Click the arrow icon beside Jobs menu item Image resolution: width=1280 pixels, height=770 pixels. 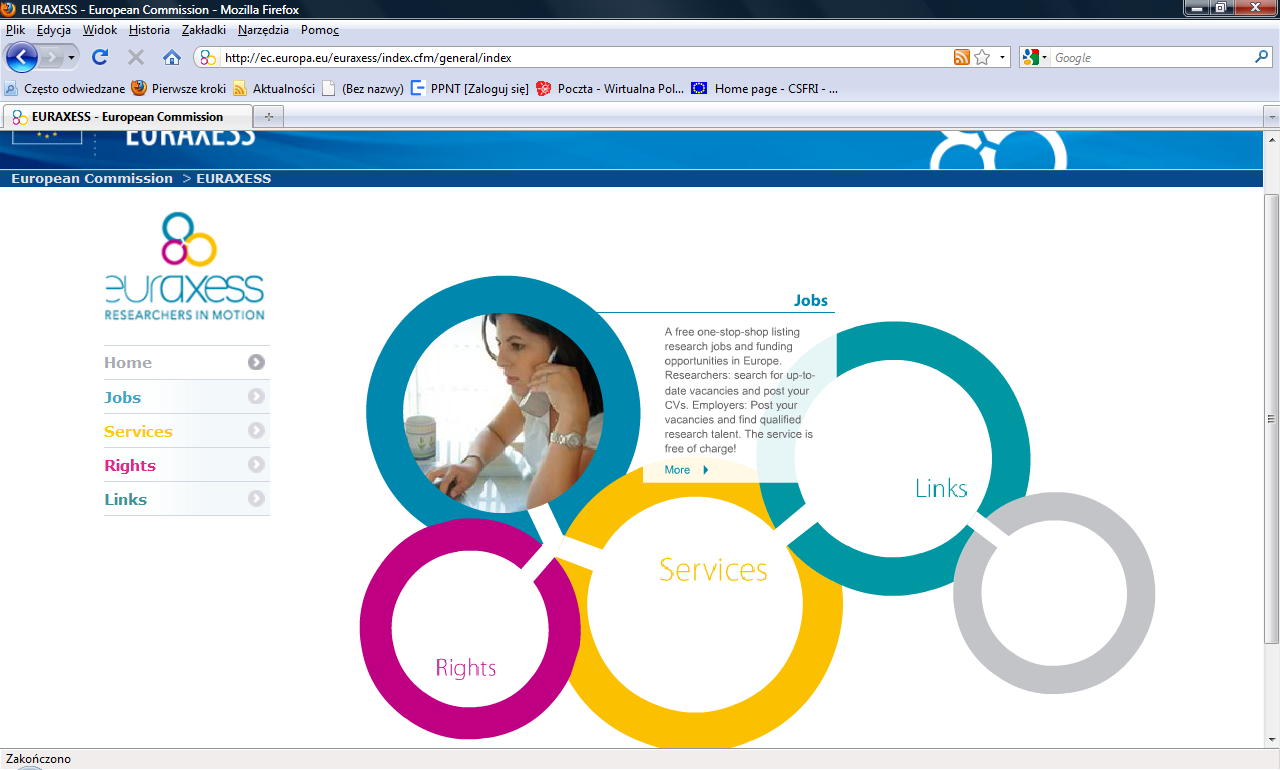pos(257,396)
